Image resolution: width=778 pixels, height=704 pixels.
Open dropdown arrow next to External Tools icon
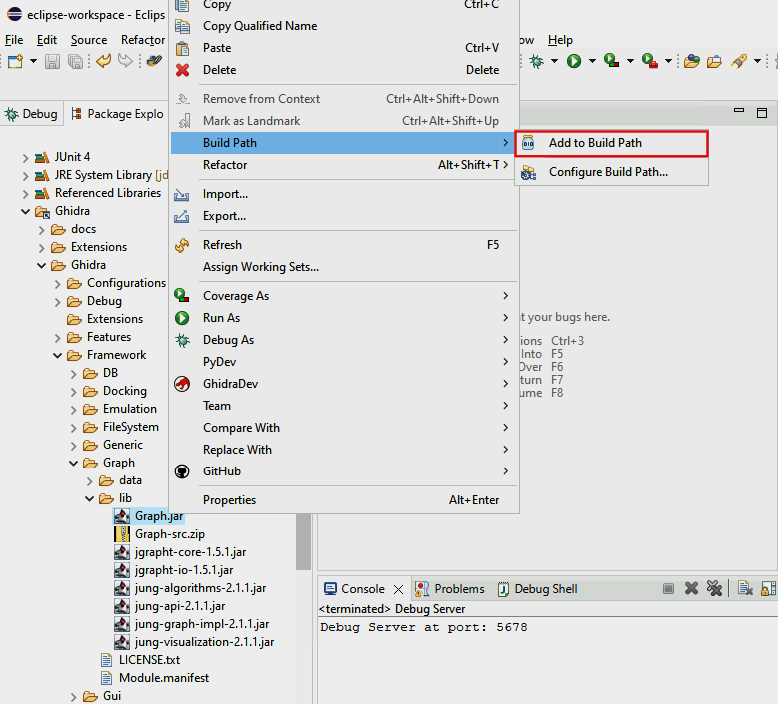[668, 61]
